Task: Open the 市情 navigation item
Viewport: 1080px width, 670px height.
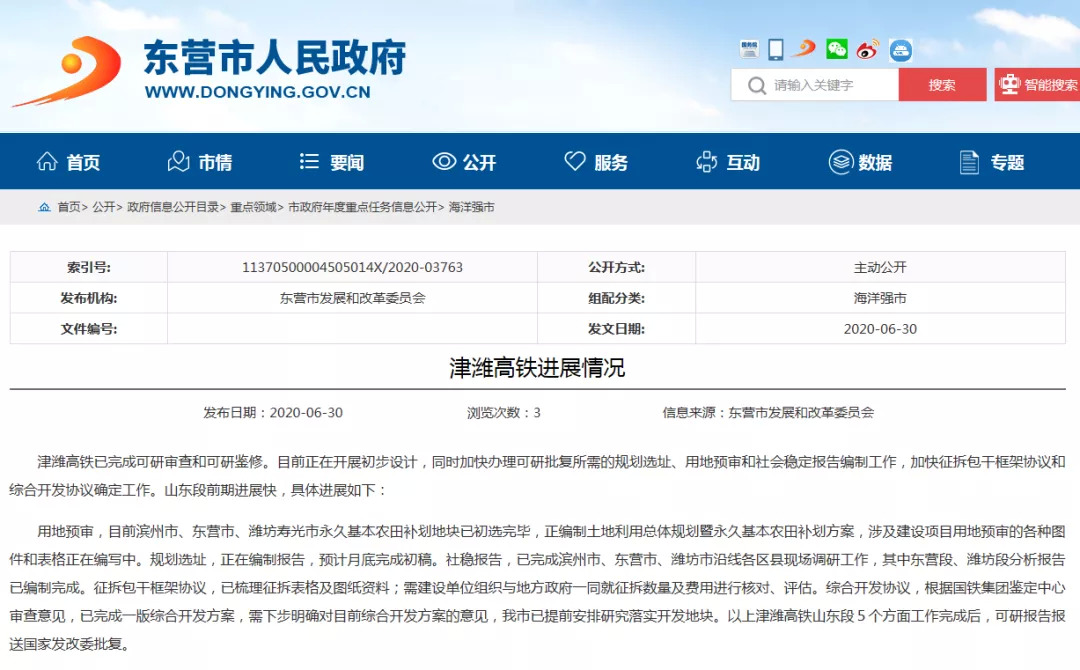Action: pyautogui.click(x=200, y=162)
